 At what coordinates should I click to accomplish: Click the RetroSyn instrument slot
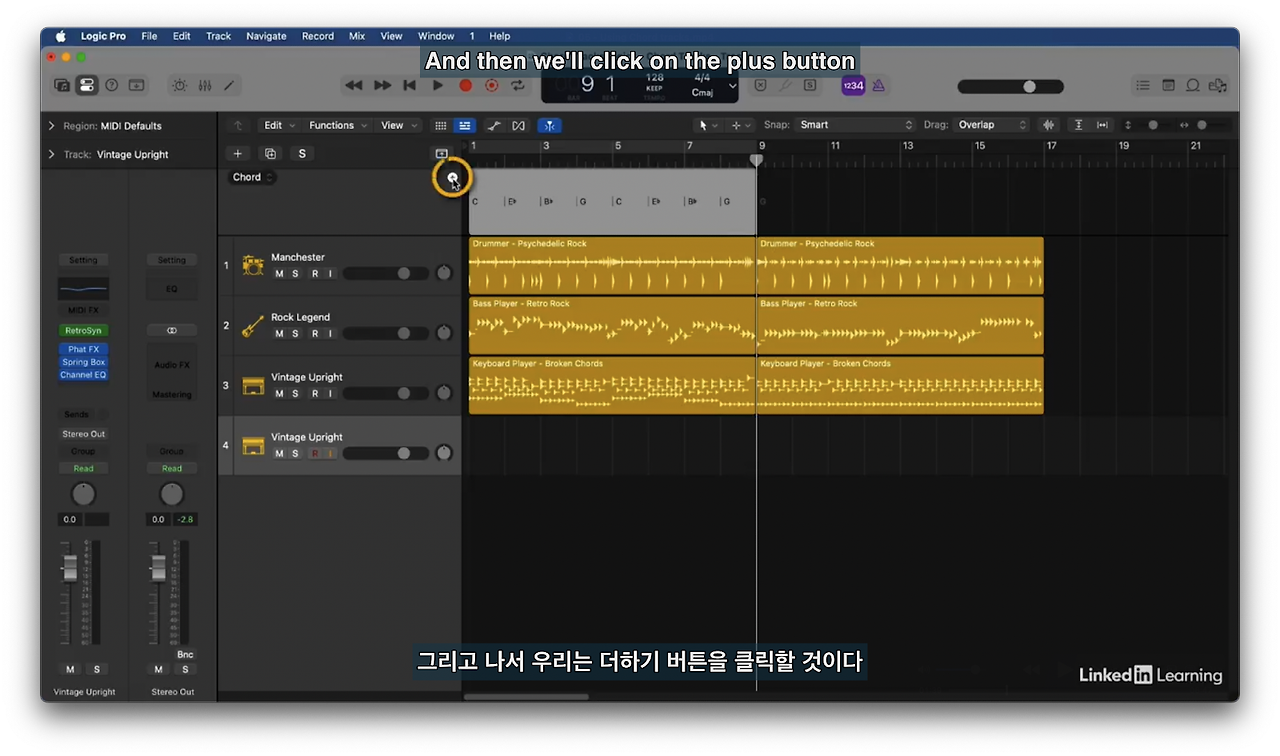[x=84, y=330]
